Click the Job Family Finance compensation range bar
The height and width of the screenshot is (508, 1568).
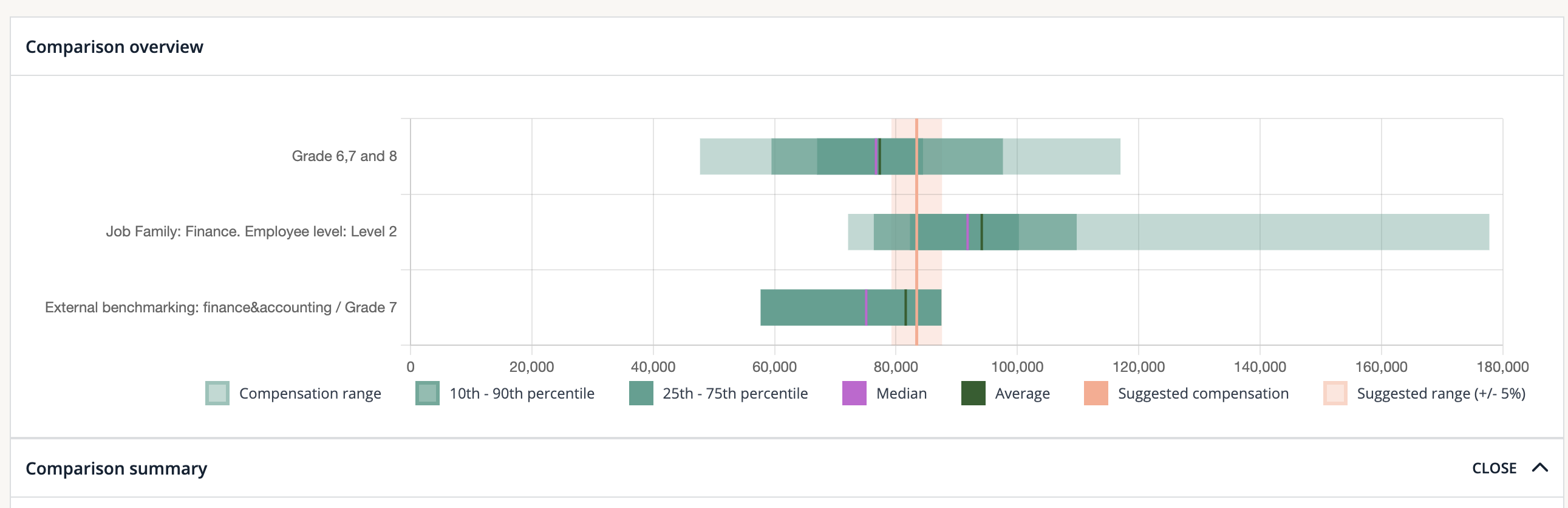coord(1278,232)
